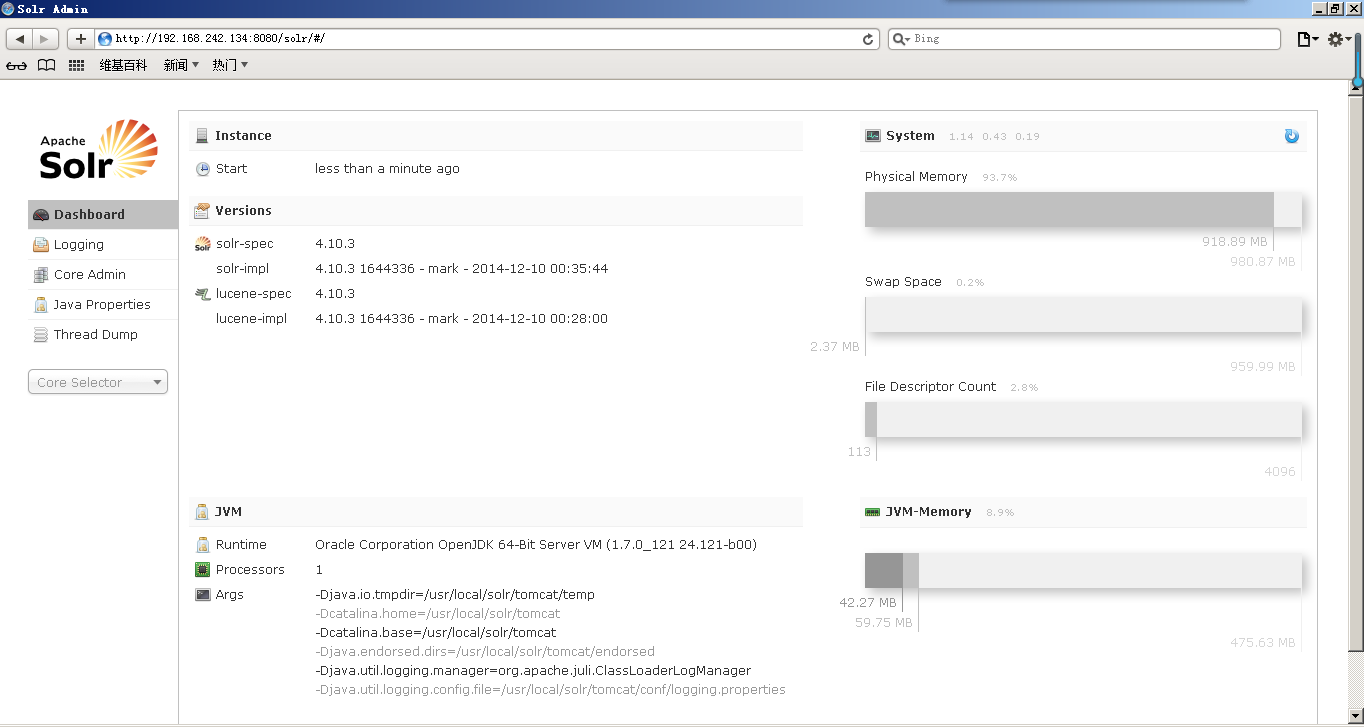
Task: Click the -Dcatalina.base argument line
Action: point(436,633)
